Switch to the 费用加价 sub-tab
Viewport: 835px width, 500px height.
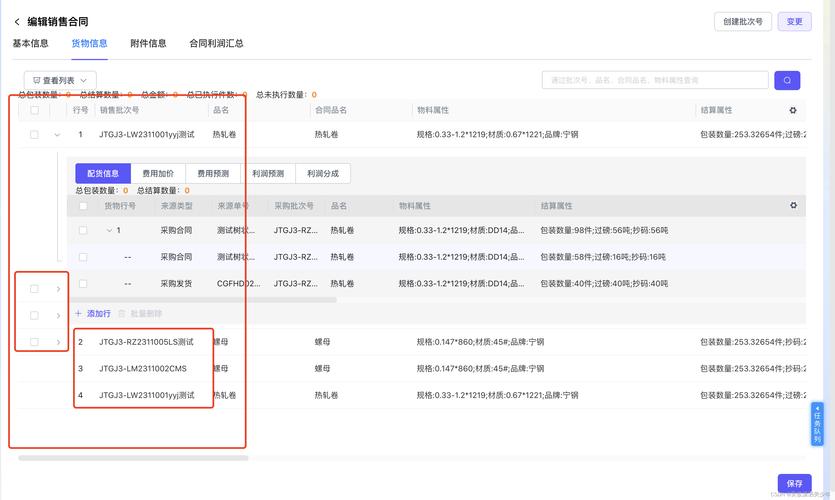coord(158,174)
